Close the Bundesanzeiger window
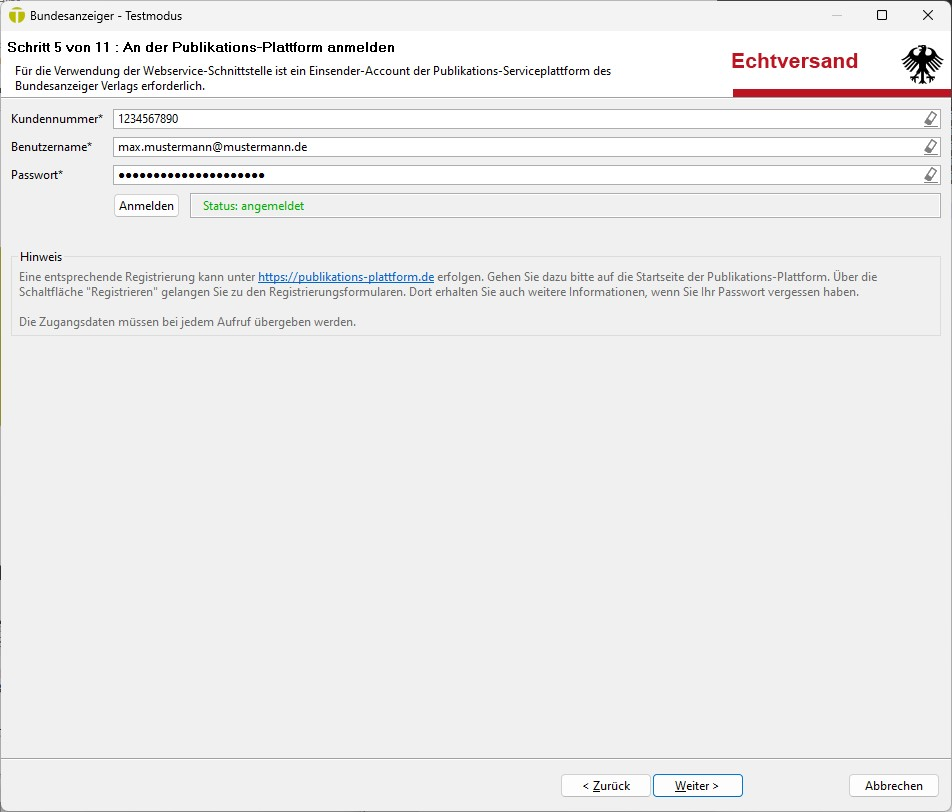The width and height of the screenshot is (952, 812). pos(928,16)
